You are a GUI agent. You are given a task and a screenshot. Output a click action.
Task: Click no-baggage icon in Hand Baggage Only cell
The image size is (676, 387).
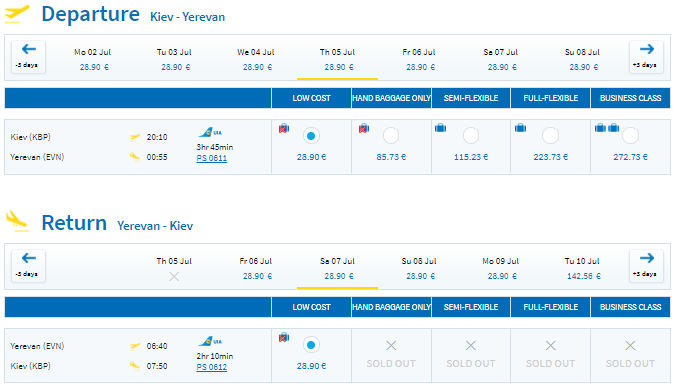coord(364,128)
